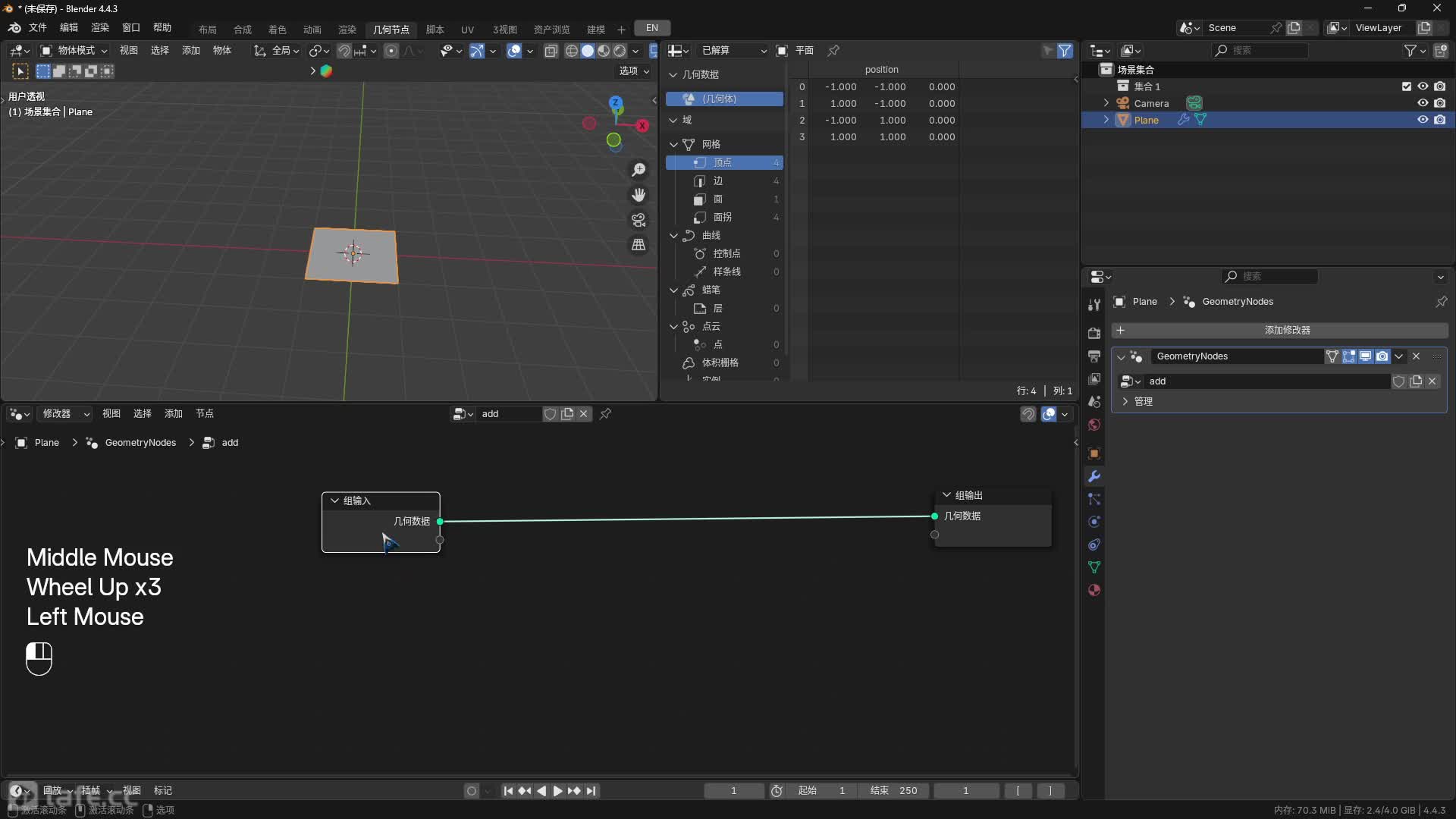Toggle modifier show in viewport icon
This screenshot has width=1456, height=819.
1365,356
